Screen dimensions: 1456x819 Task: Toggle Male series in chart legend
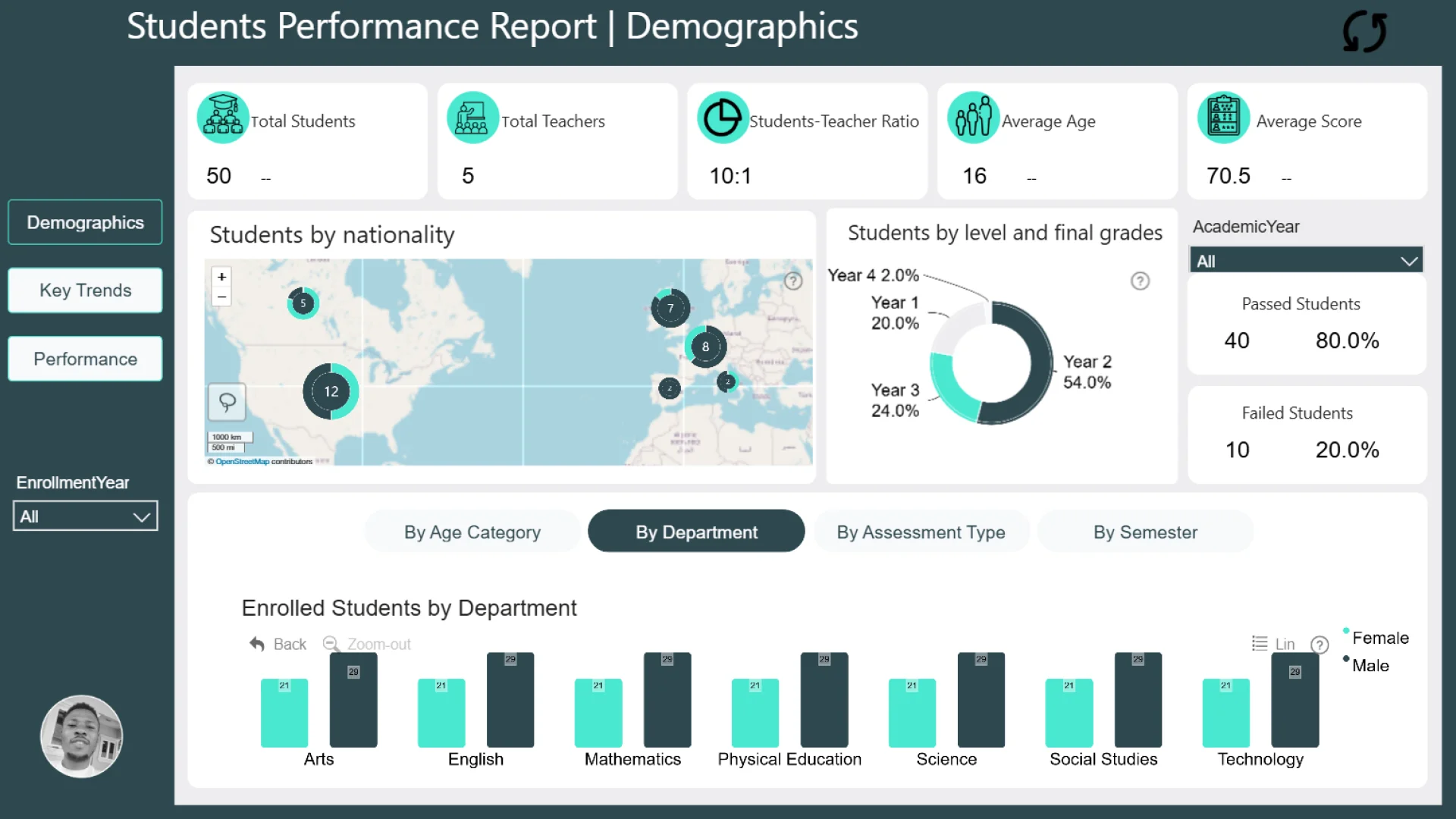point(1370,665)
